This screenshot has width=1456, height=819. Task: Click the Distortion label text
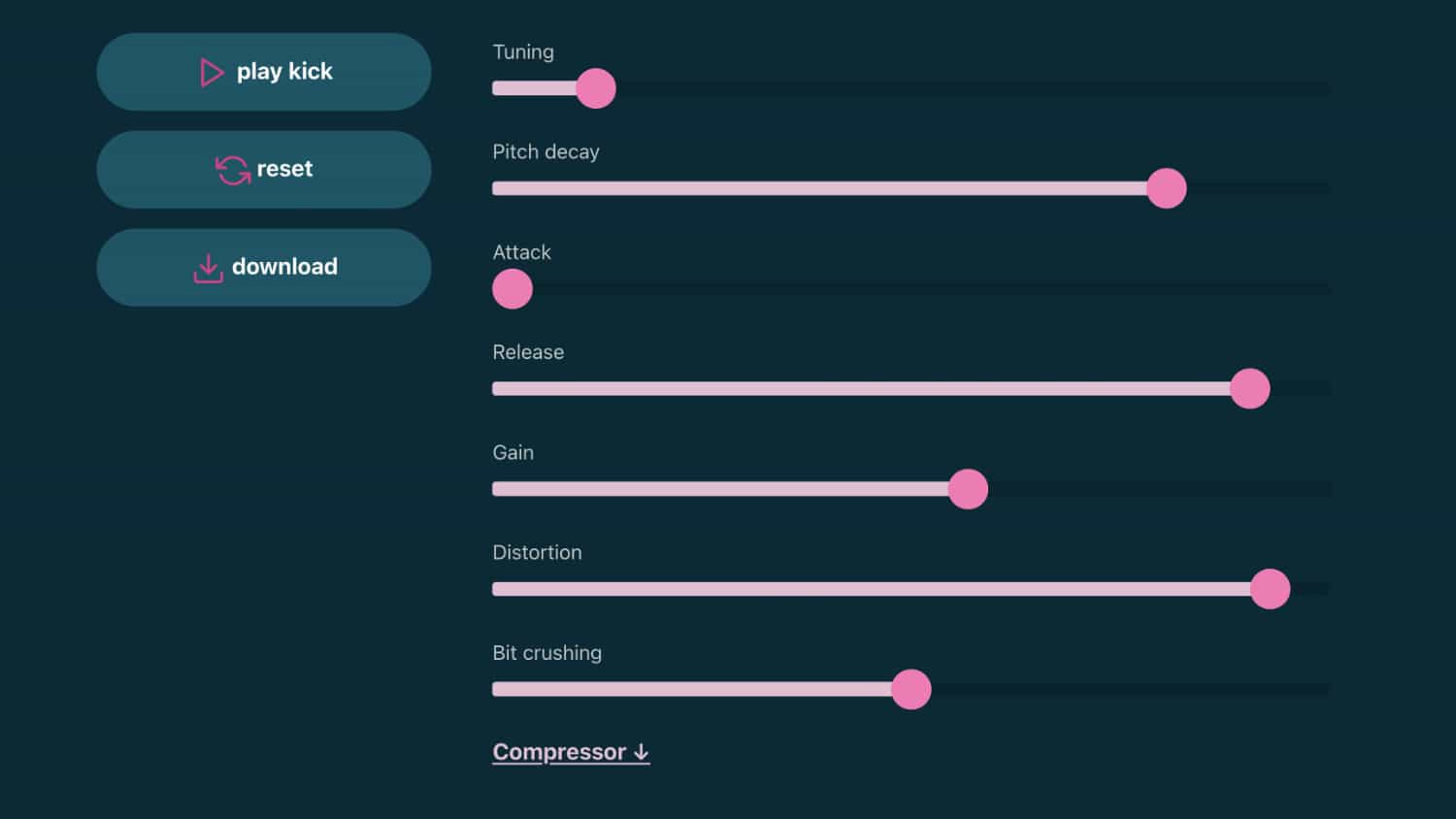(537, 552)
